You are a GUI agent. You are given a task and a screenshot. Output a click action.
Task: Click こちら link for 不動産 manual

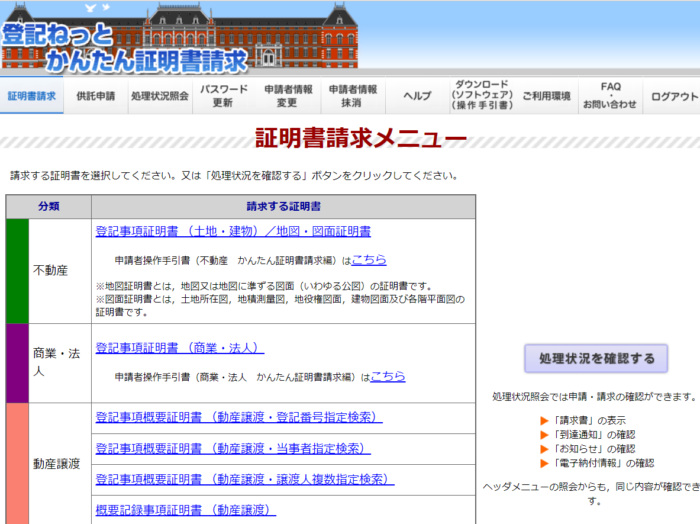click(x=369, y=260)
